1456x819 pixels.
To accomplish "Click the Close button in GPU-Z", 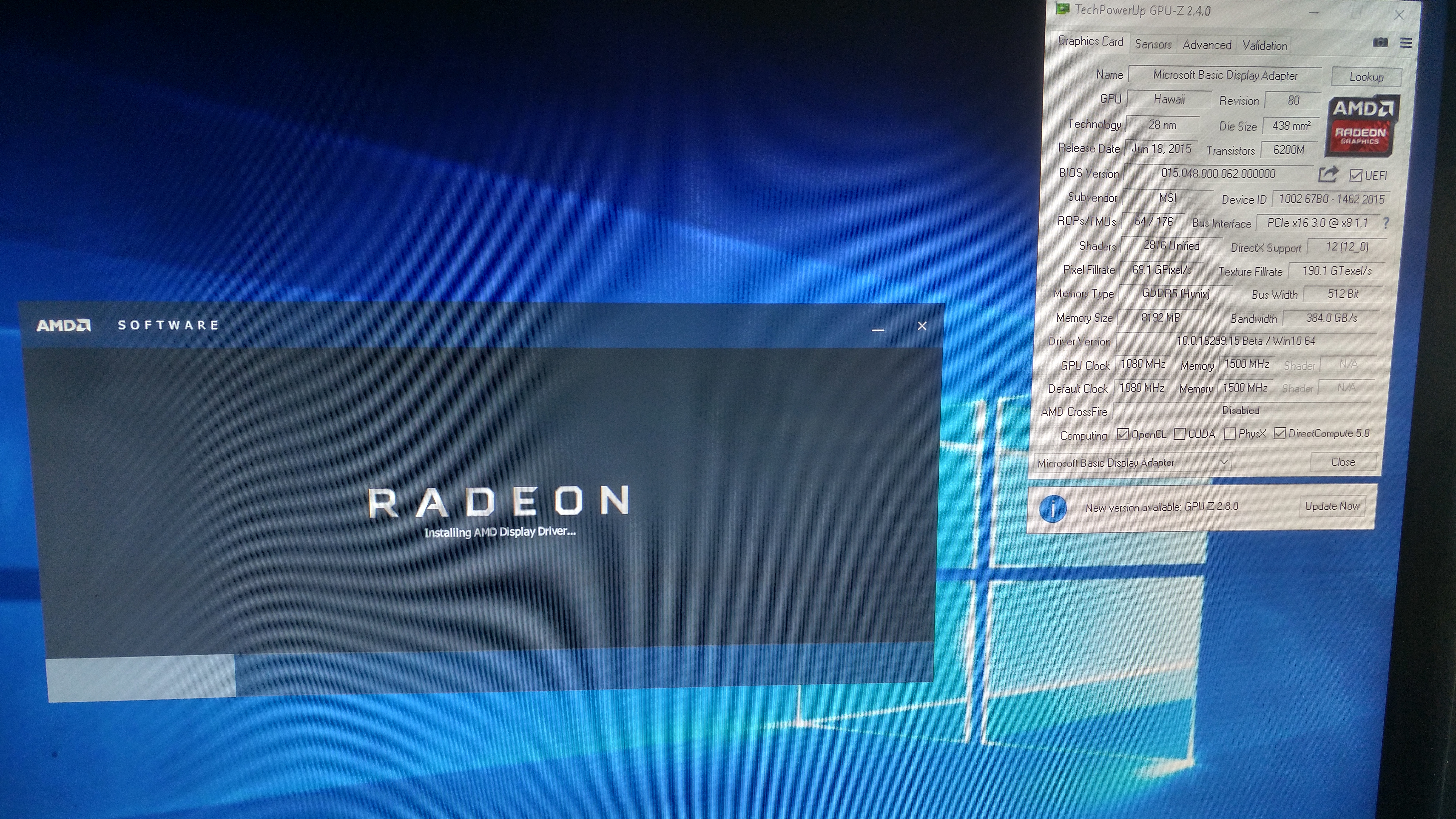I will 1343,462.
